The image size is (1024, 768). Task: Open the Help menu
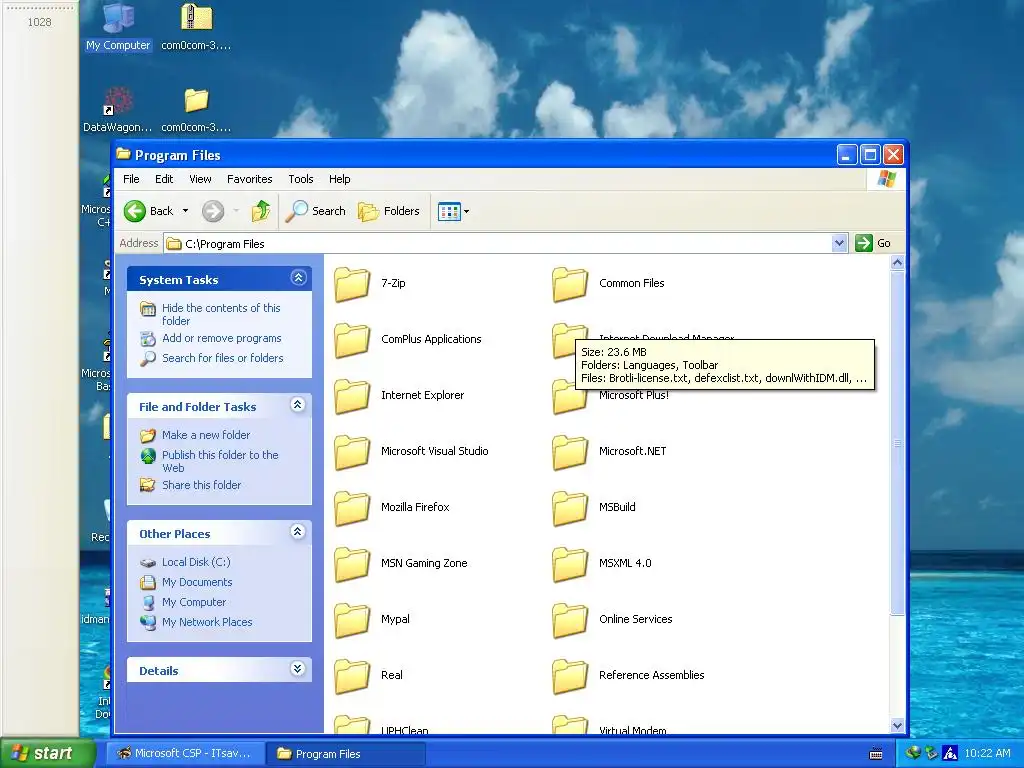tap(340, 179)
